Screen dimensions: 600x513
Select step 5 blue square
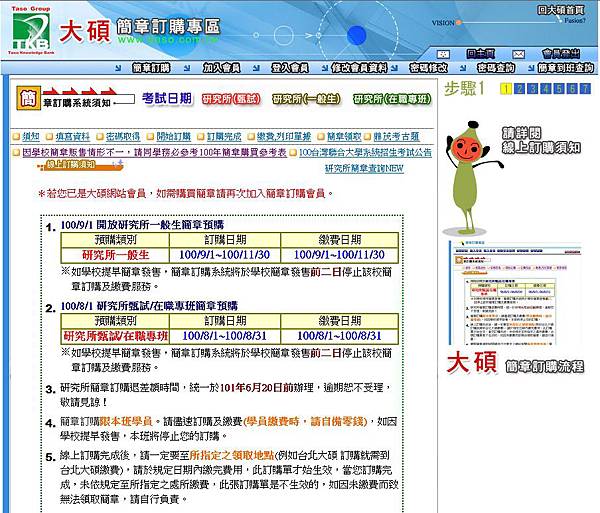point(559,89)
